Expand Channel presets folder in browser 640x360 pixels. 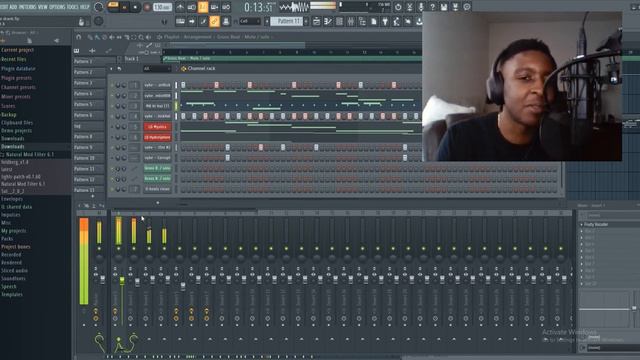pyautogui.click(x=18, y=87)
